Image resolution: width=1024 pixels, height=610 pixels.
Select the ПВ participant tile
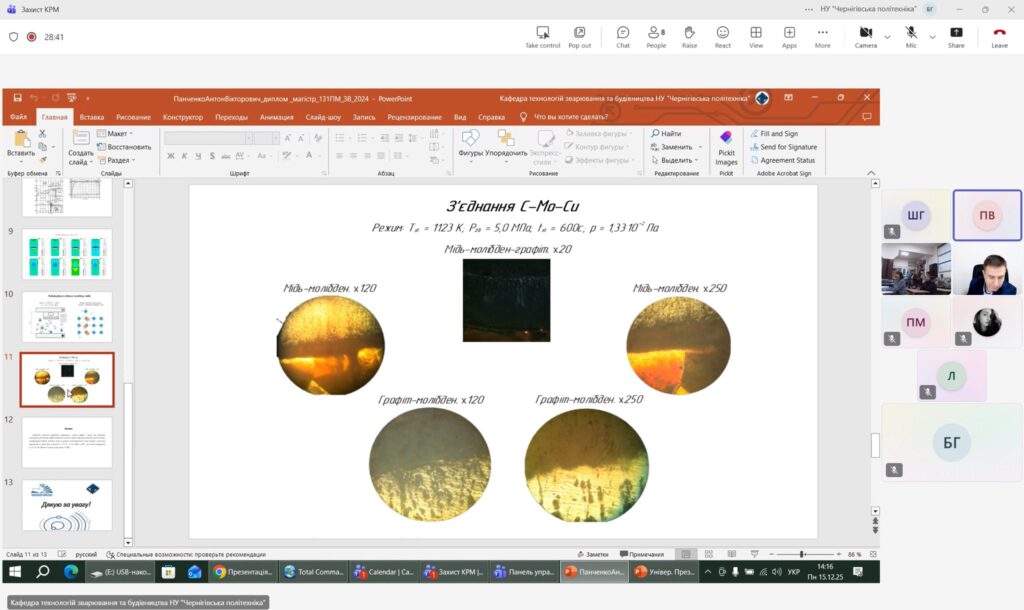[986, 215]
